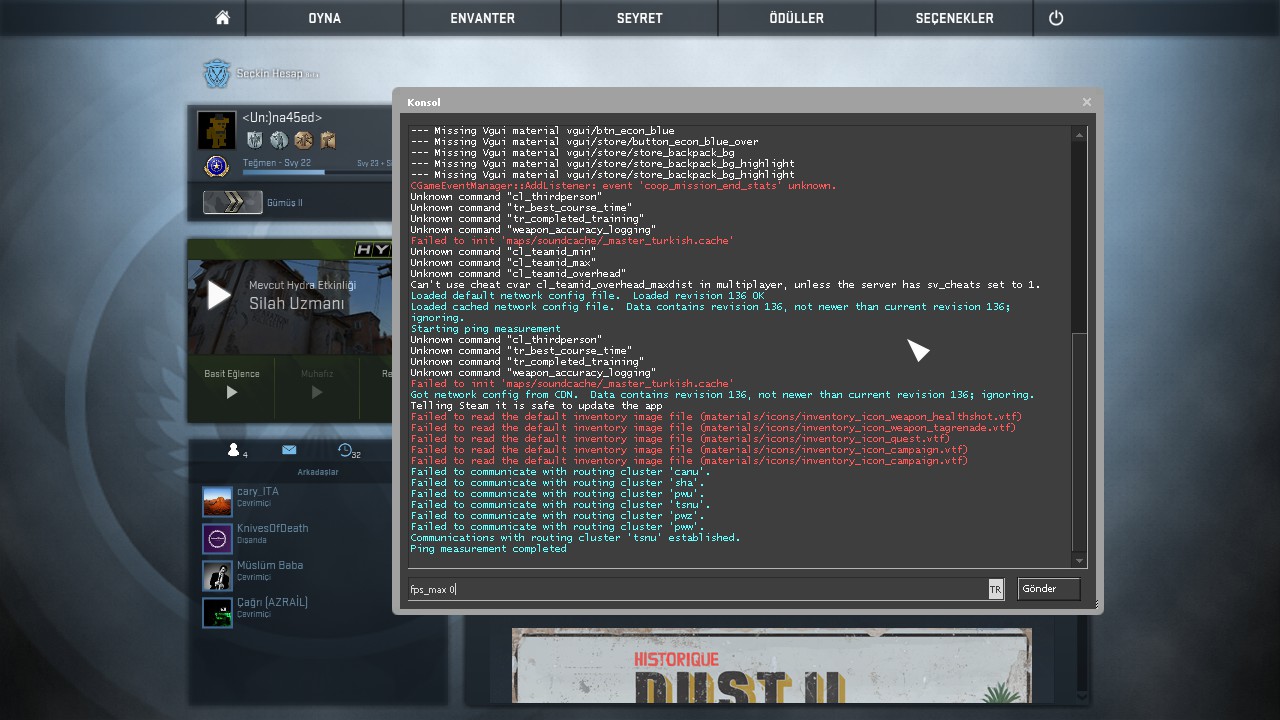
Task: Click the 'Teğmen - Svy 22' text
Action: [x=277, y=162]
